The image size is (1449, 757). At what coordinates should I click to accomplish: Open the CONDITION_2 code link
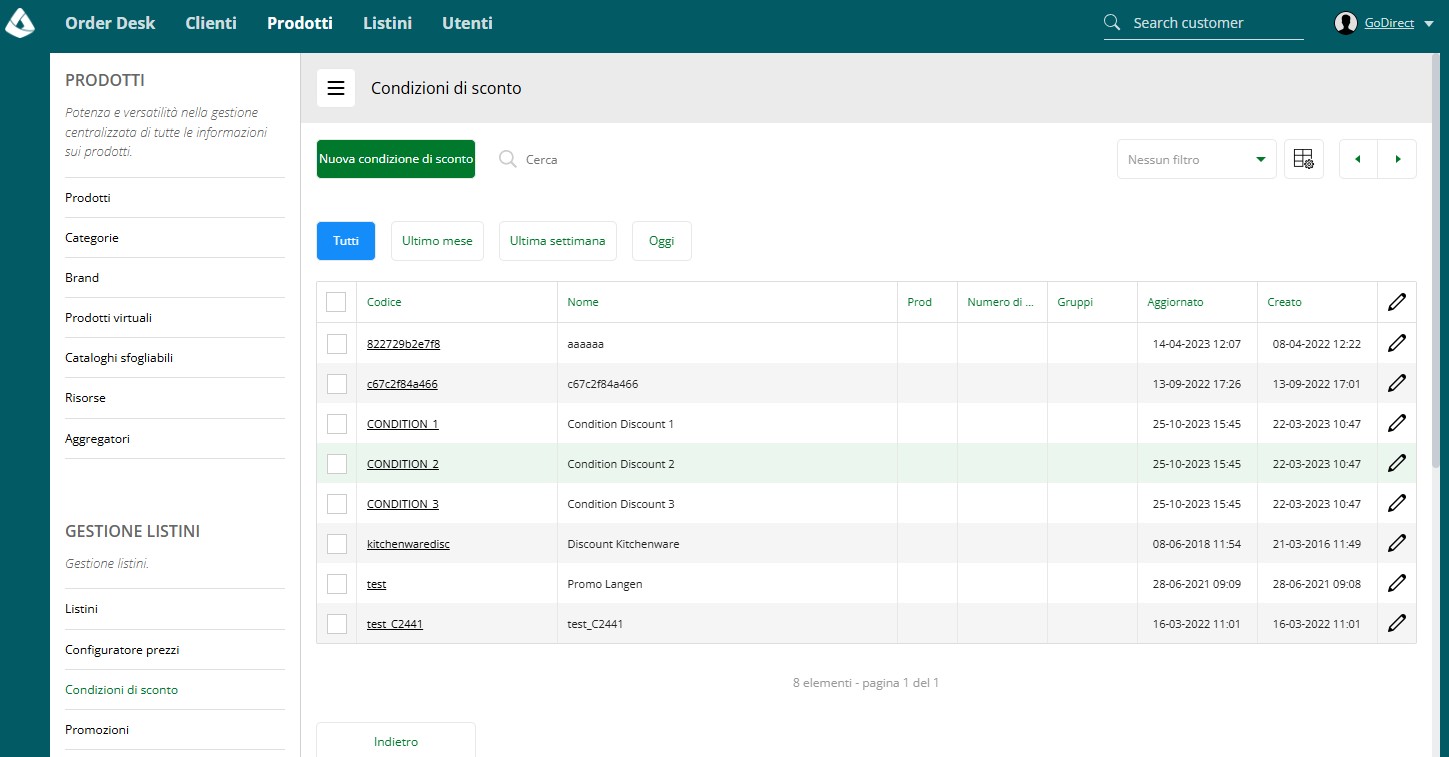tap(403, 464)
